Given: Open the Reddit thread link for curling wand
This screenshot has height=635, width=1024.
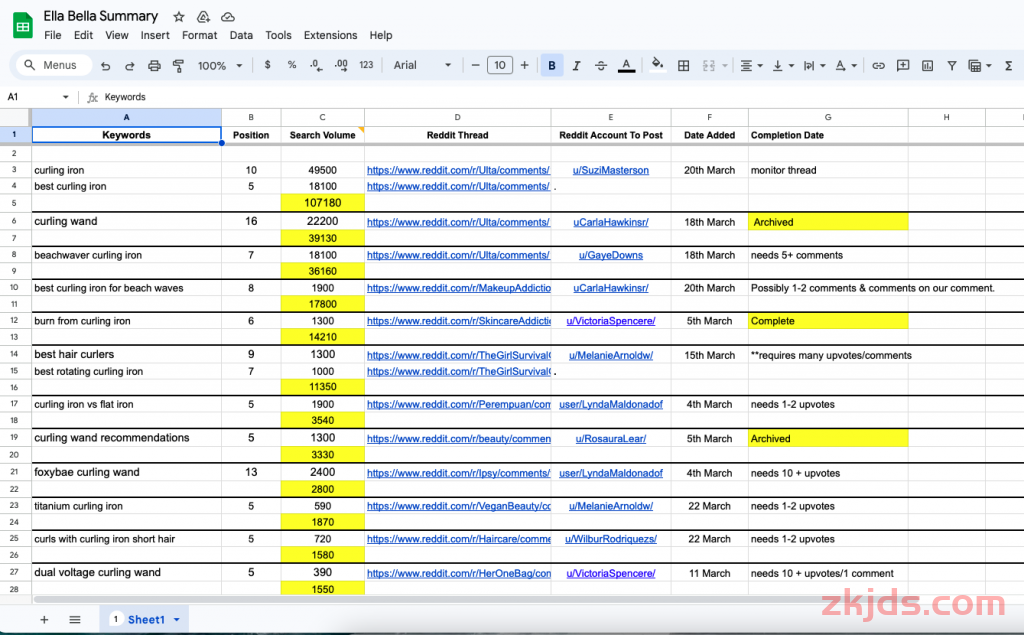Looking at the screenshot, I should click(x=458, y=222).
